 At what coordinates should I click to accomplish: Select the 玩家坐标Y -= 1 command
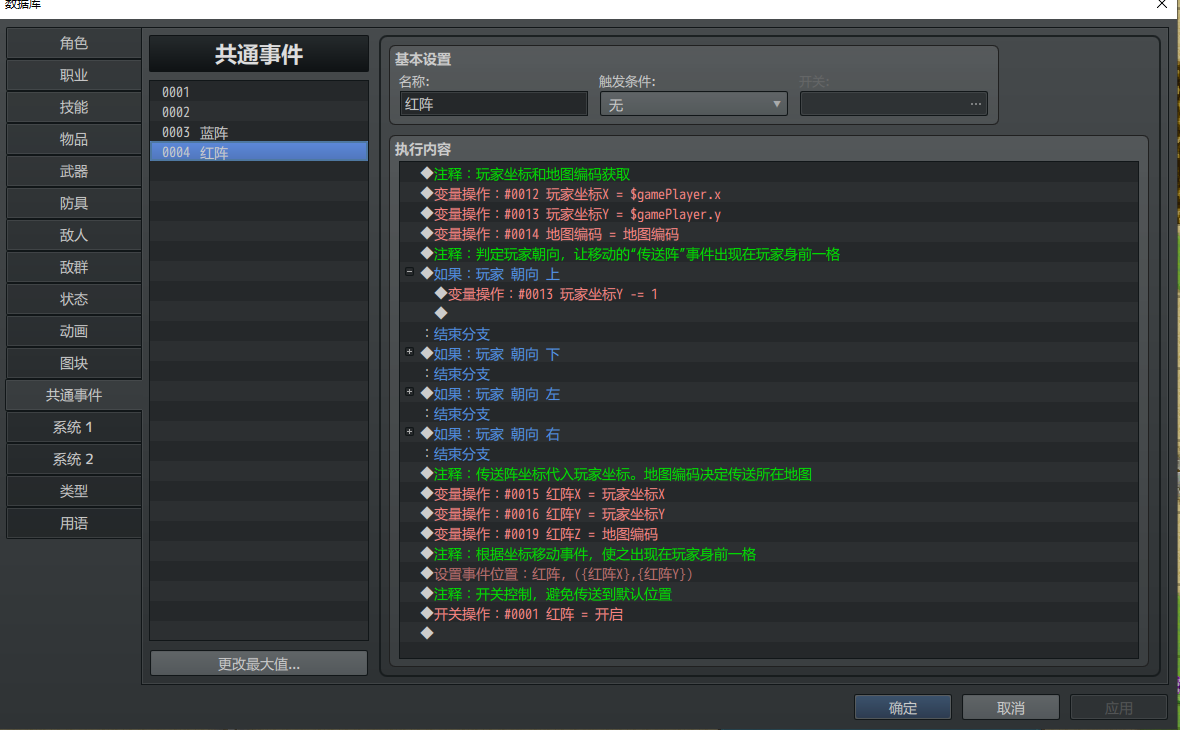769,294
